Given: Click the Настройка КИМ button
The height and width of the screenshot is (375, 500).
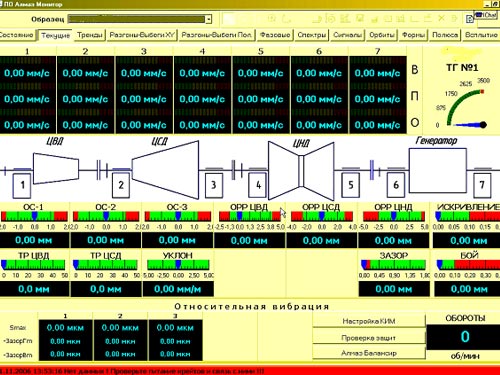Looking at the screenshot, I should coord(369,321).
